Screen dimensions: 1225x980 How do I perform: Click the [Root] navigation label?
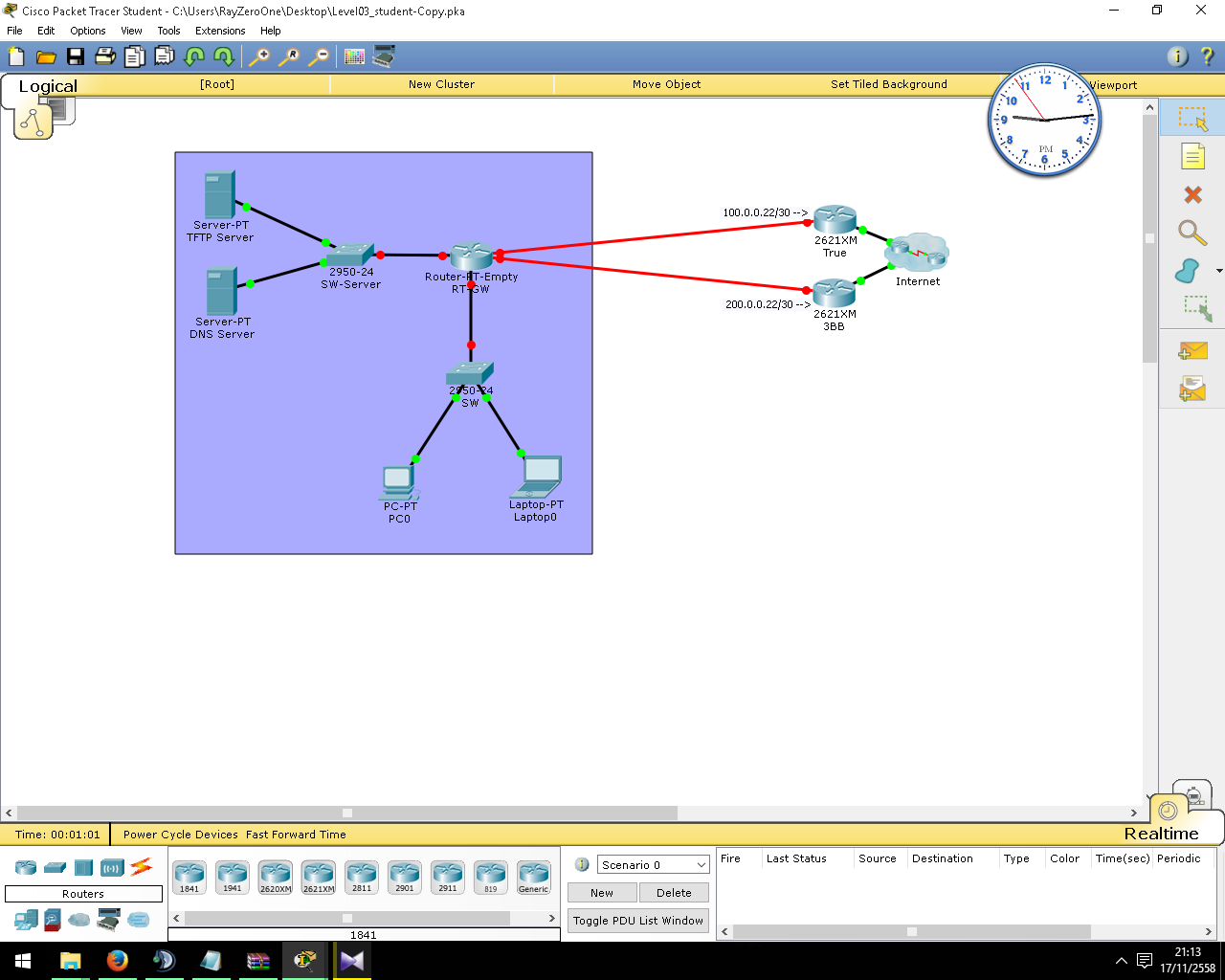tap(217, 84)
